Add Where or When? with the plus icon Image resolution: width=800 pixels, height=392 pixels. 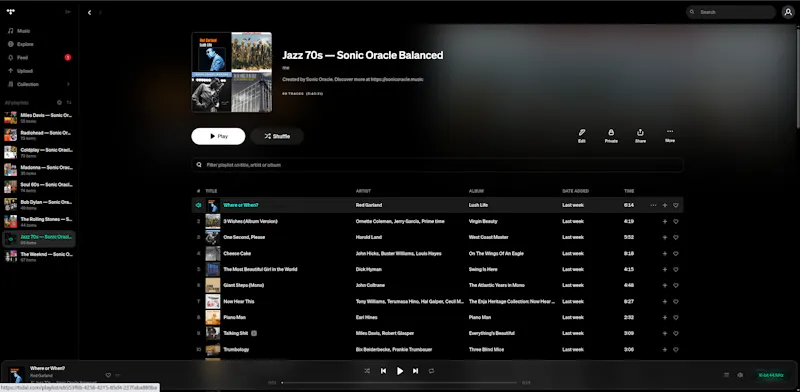664,205
